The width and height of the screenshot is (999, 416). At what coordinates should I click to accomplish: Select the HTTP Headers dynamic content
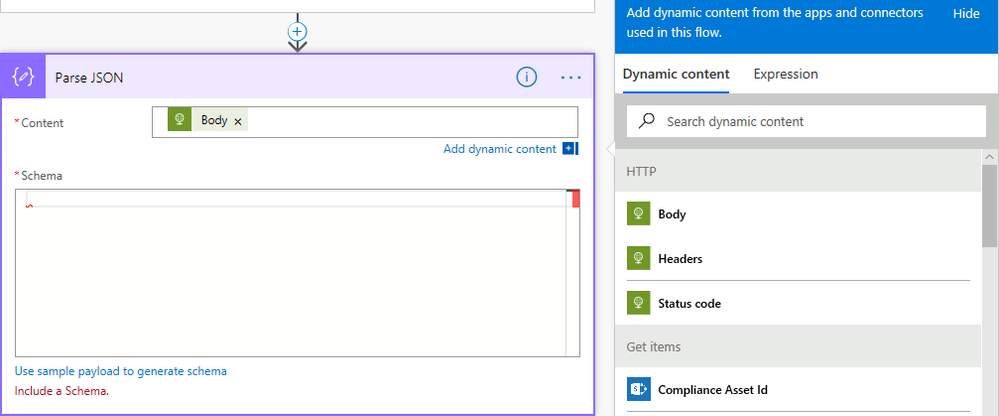pyautogui.click(x=680, y=259)
